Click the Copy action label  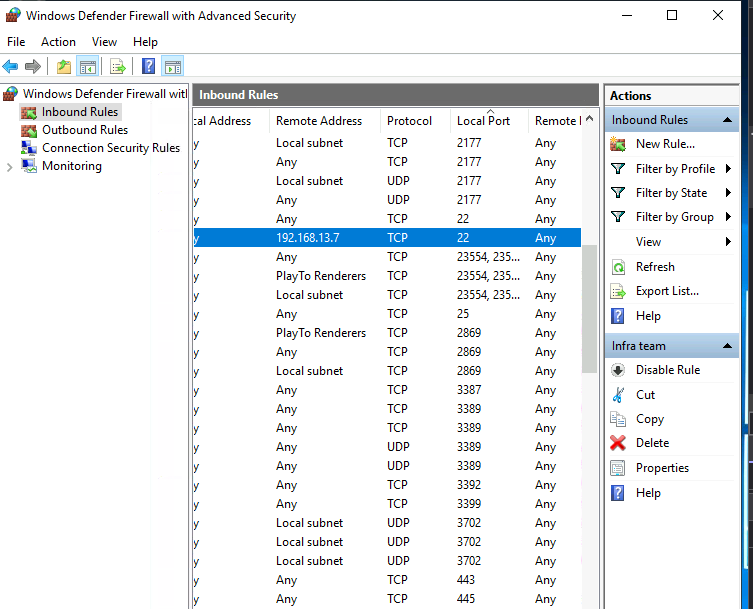650,419
